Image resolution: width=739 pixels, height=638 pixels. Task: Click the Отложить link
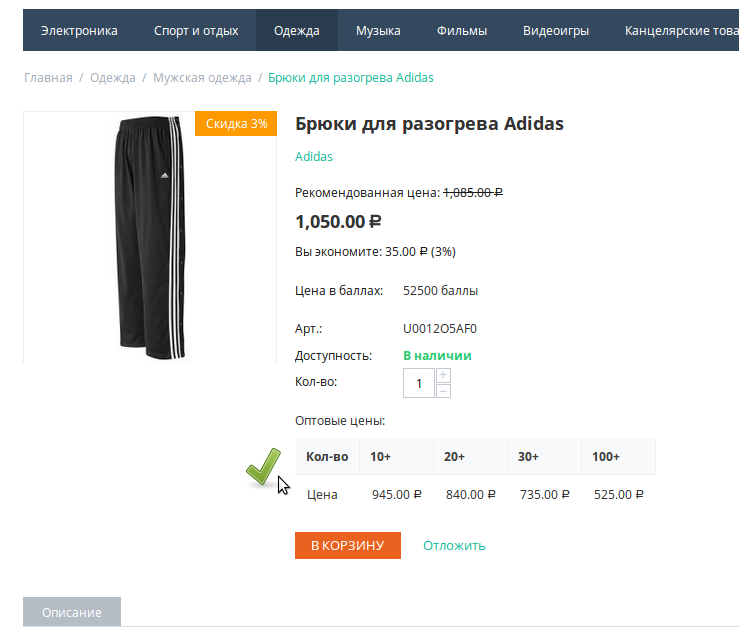(454, 545)
